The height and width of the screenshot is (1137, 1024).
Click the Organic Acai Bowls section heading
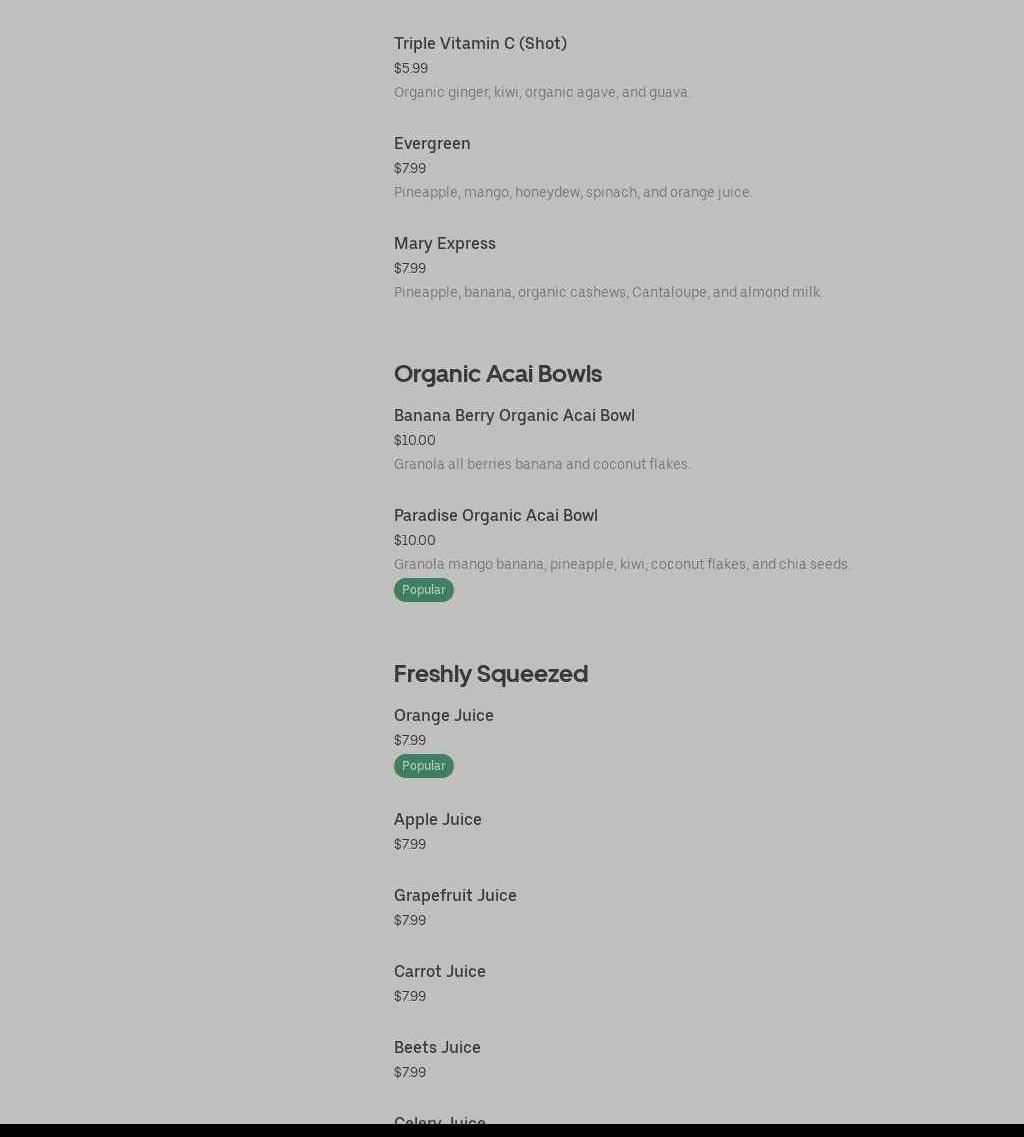[x=498, y=373]
